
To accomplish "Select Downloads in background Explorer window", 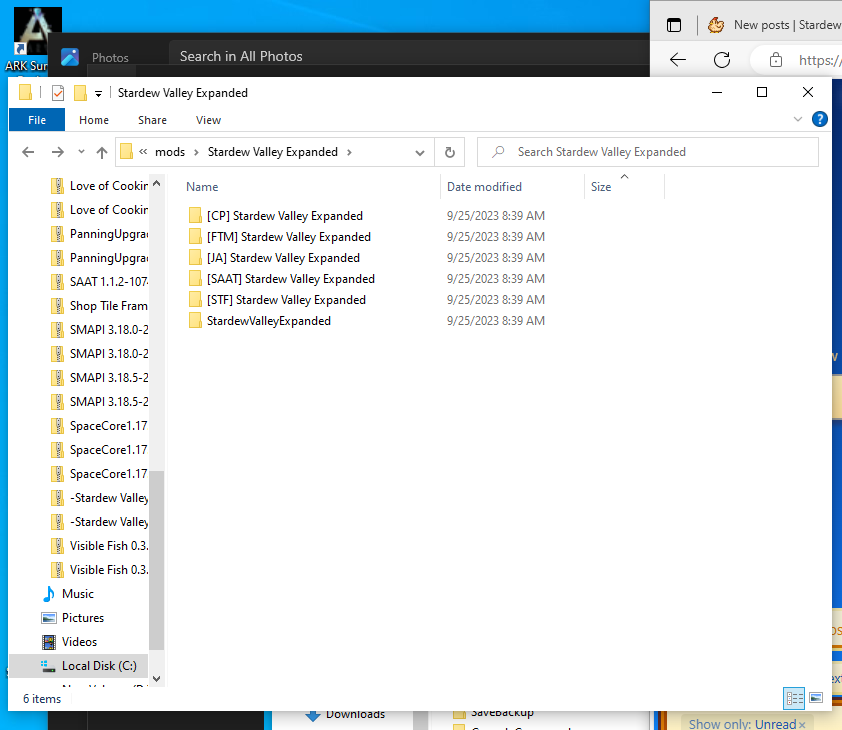I will (345, 714).
